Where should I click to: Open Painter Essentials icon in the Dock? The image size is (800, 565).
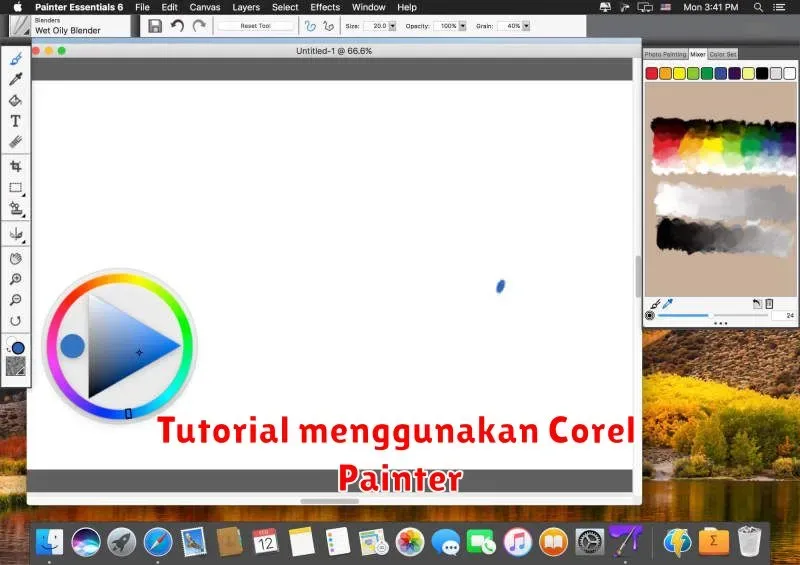pyautogui.click(x=626, y=542)
